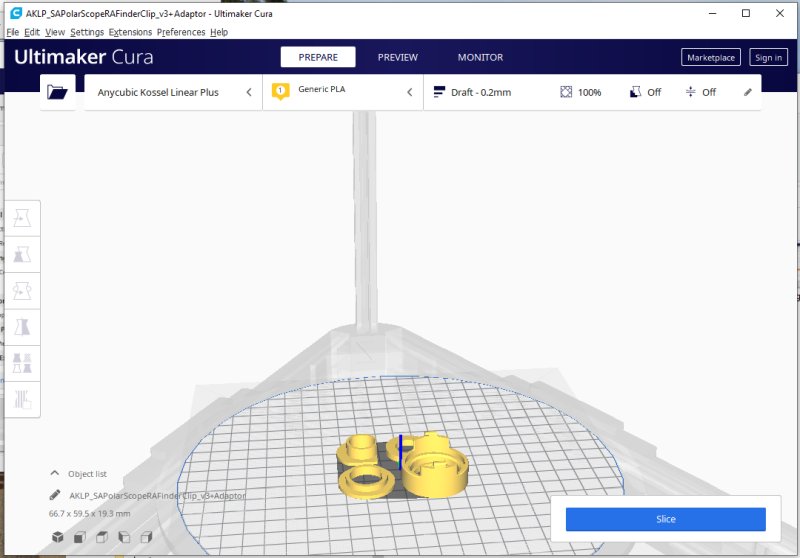
Task: Open the File menu
Action: (x=12, y=32)
